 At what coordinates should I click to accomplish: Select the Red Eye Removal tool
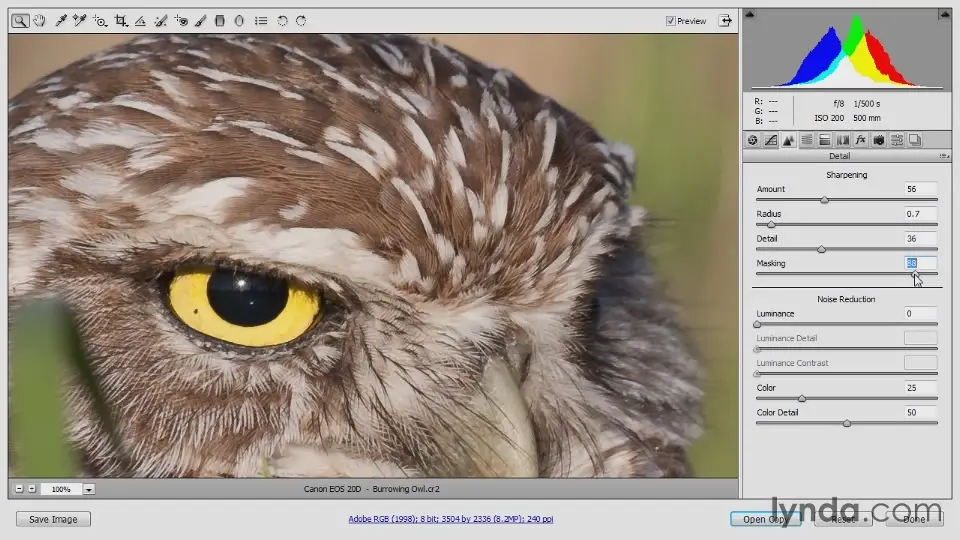tap(181, 20)
